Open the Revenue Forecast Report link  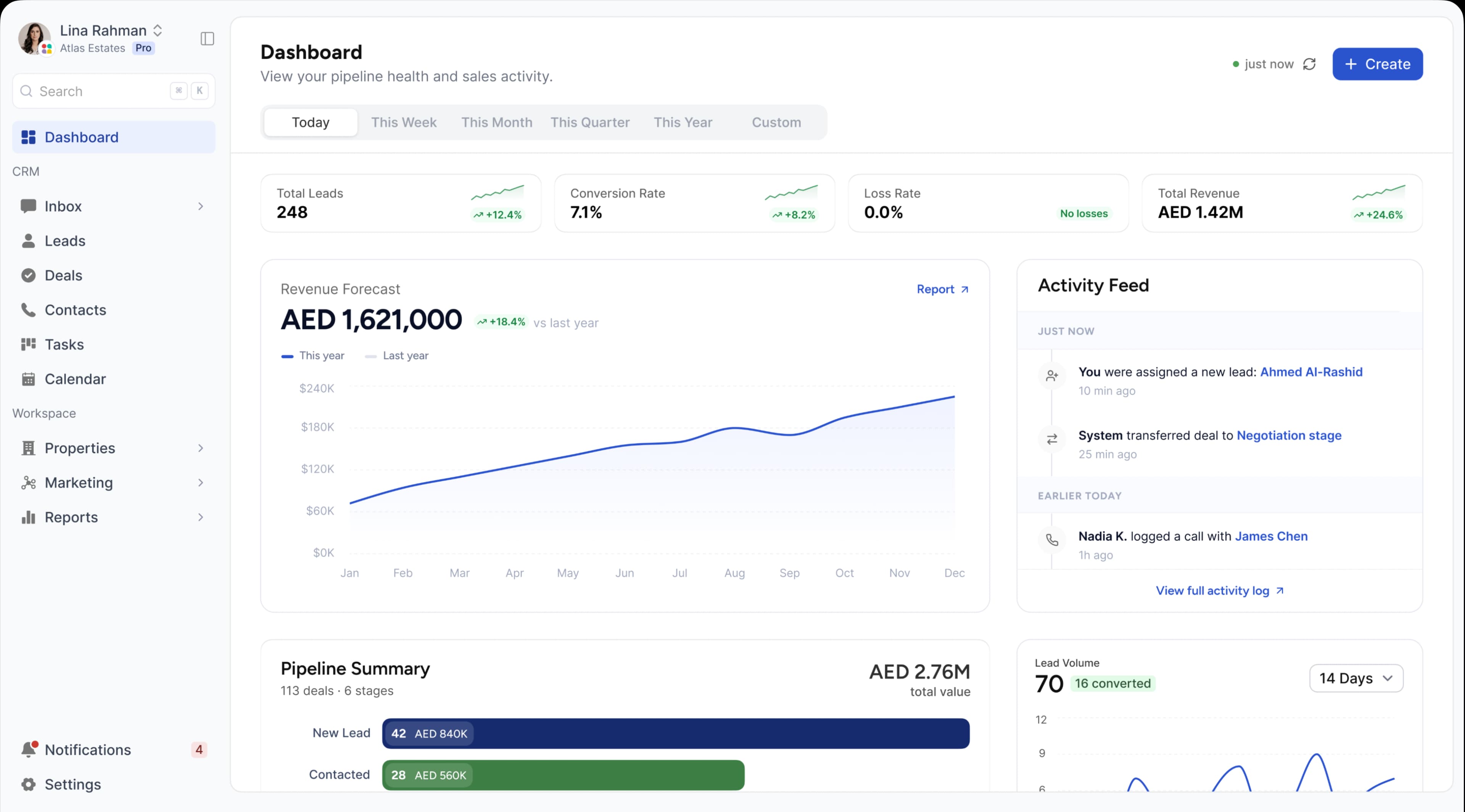click(942, 289)
